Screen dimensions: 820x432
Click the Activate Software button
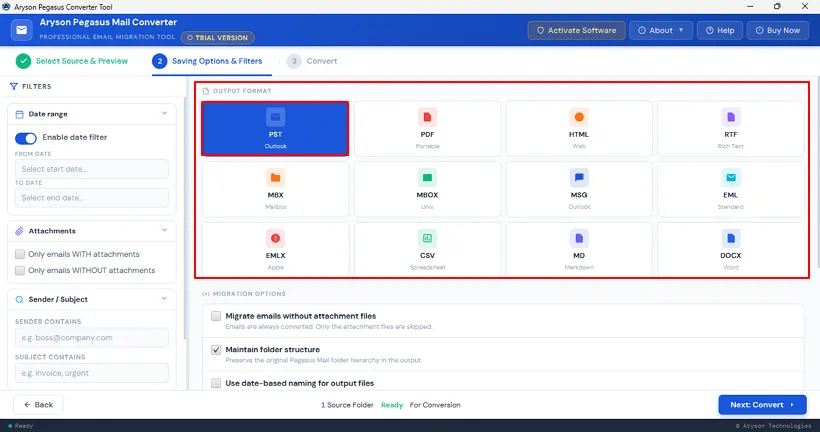point(576,30)
